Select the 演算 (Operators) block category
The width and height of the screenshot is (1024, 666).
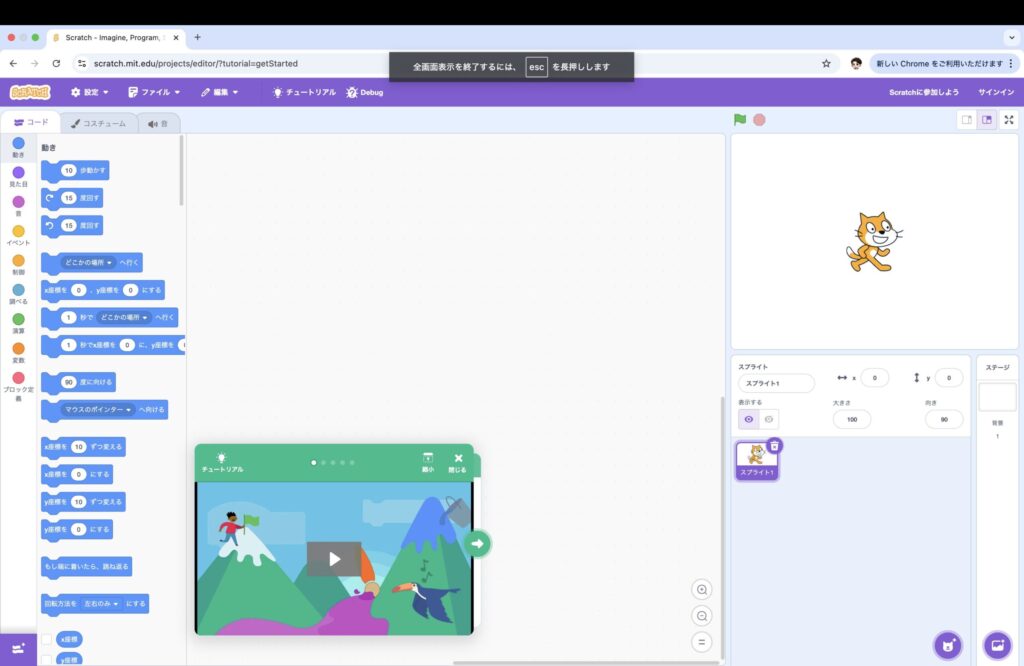click(x=18, y=324)
